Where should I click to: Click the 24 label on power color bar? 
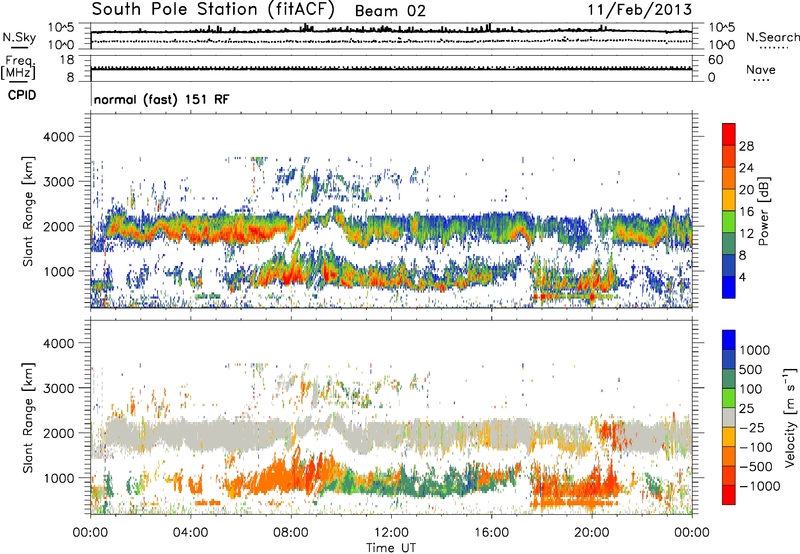pyautogui.click(x=746, y=168)
